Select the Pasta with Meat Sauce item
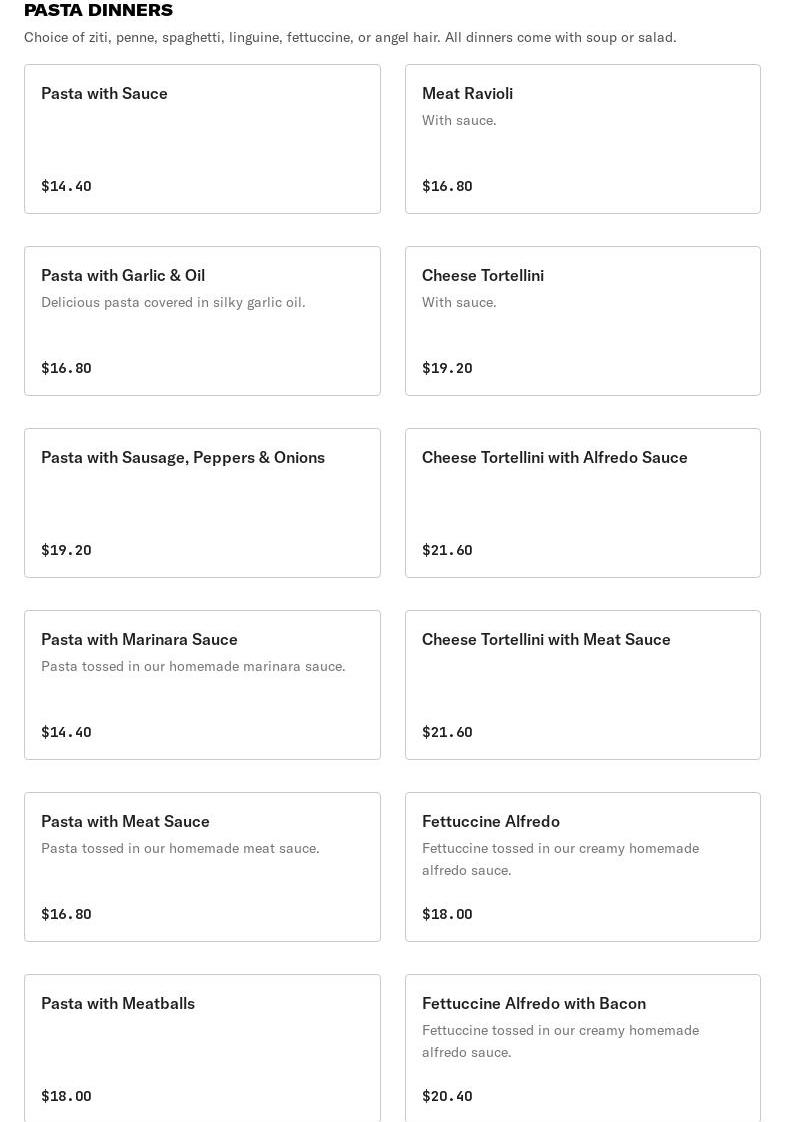Image resolution: width=785 pixels, height=1122 pixels. pos(202,867)
